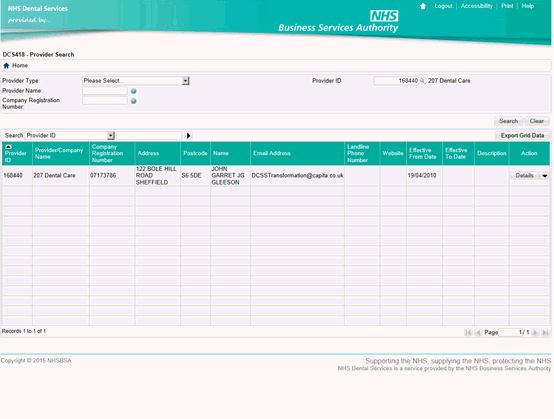
Task: Click the Details button for 207 Dental Care
Action: [525, 176]
